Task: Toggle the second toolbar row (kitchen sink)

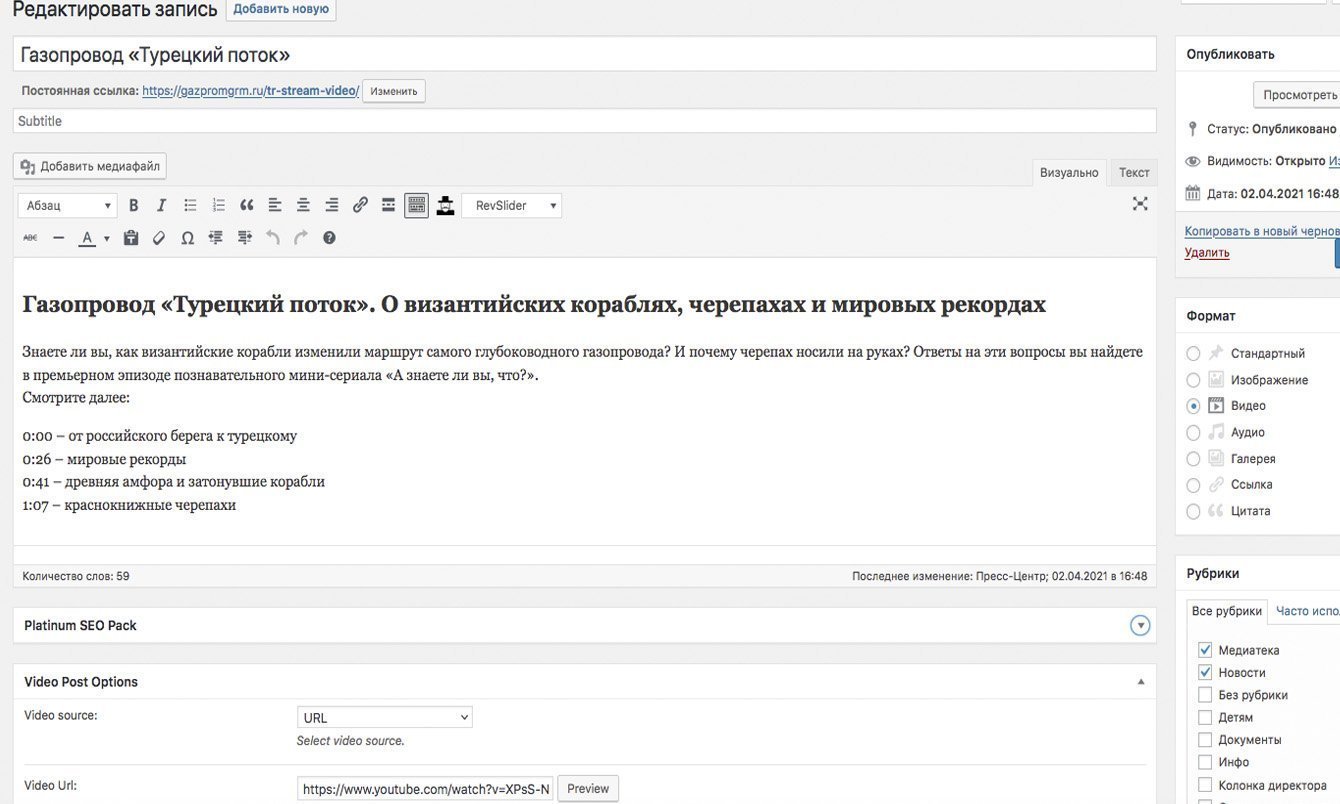Action: point(417,205)
